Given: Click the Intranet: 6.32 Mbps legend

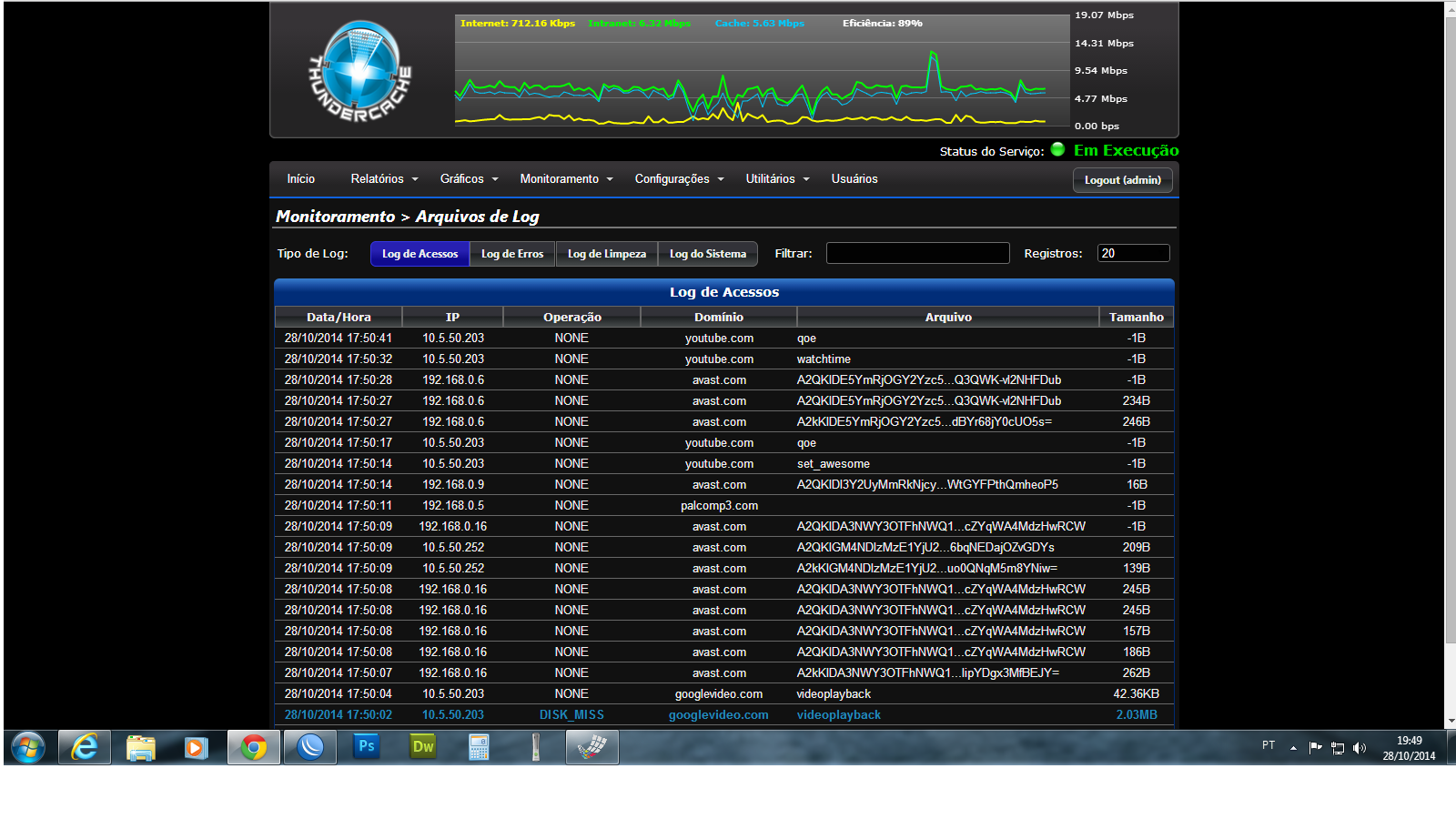Looking at the screenshot, I should (x=640, y=24).
